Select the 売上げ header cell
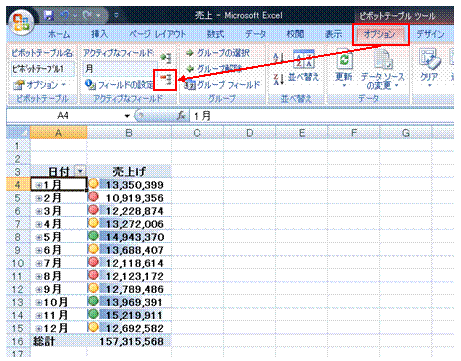The width and height of the screenshot is (461, 361). point(129,171)
